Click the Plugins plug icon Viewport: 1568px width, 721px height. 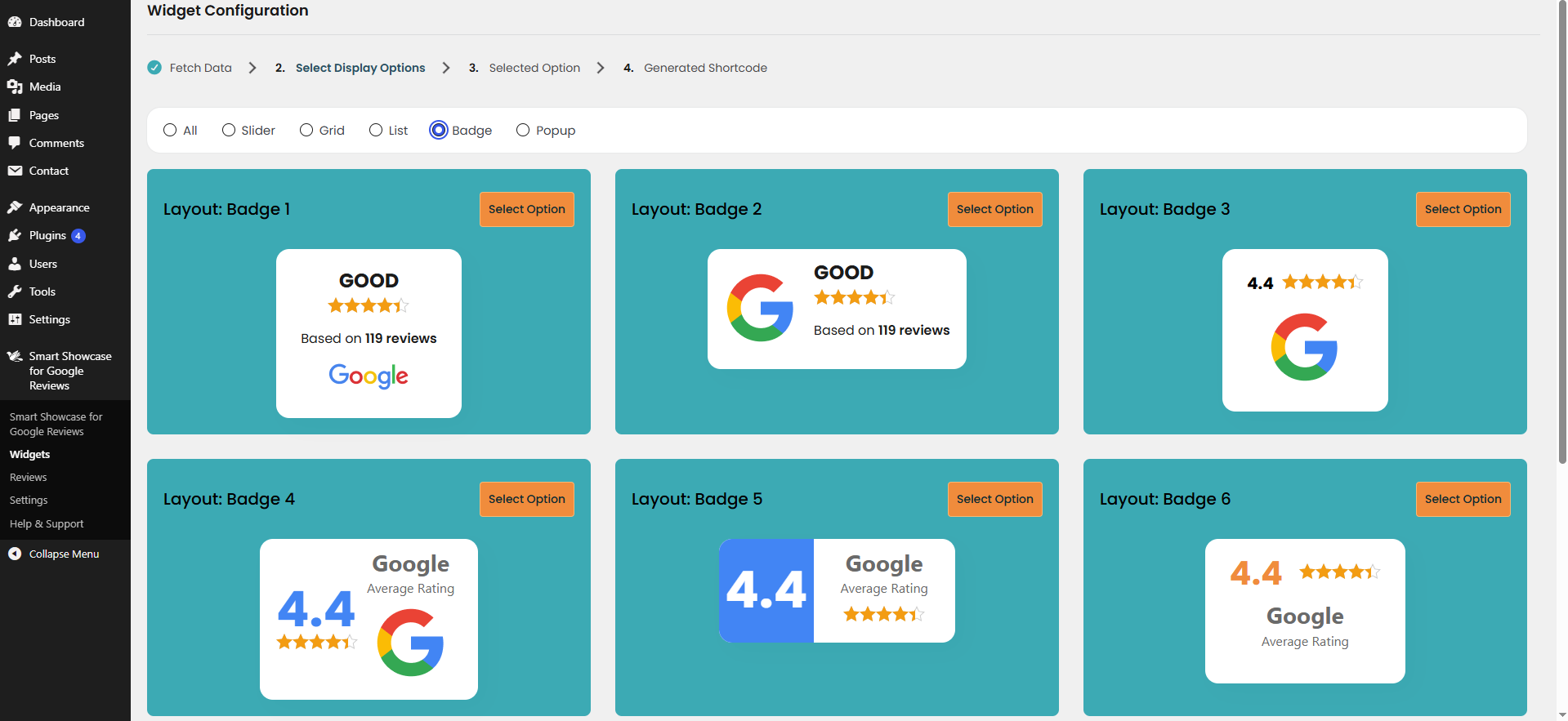click(15, 235)
